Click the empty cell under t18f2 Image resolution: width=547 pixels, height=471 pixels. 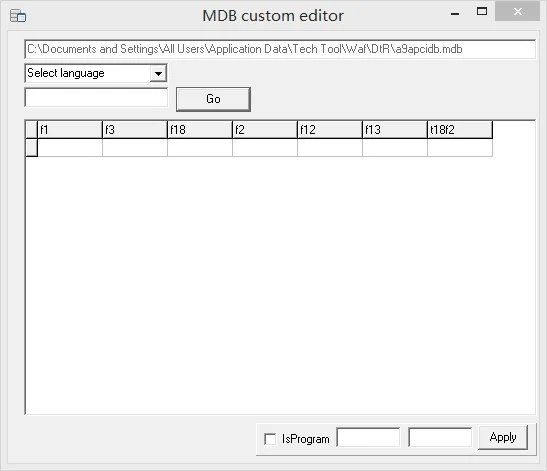[x=460, y=148]
